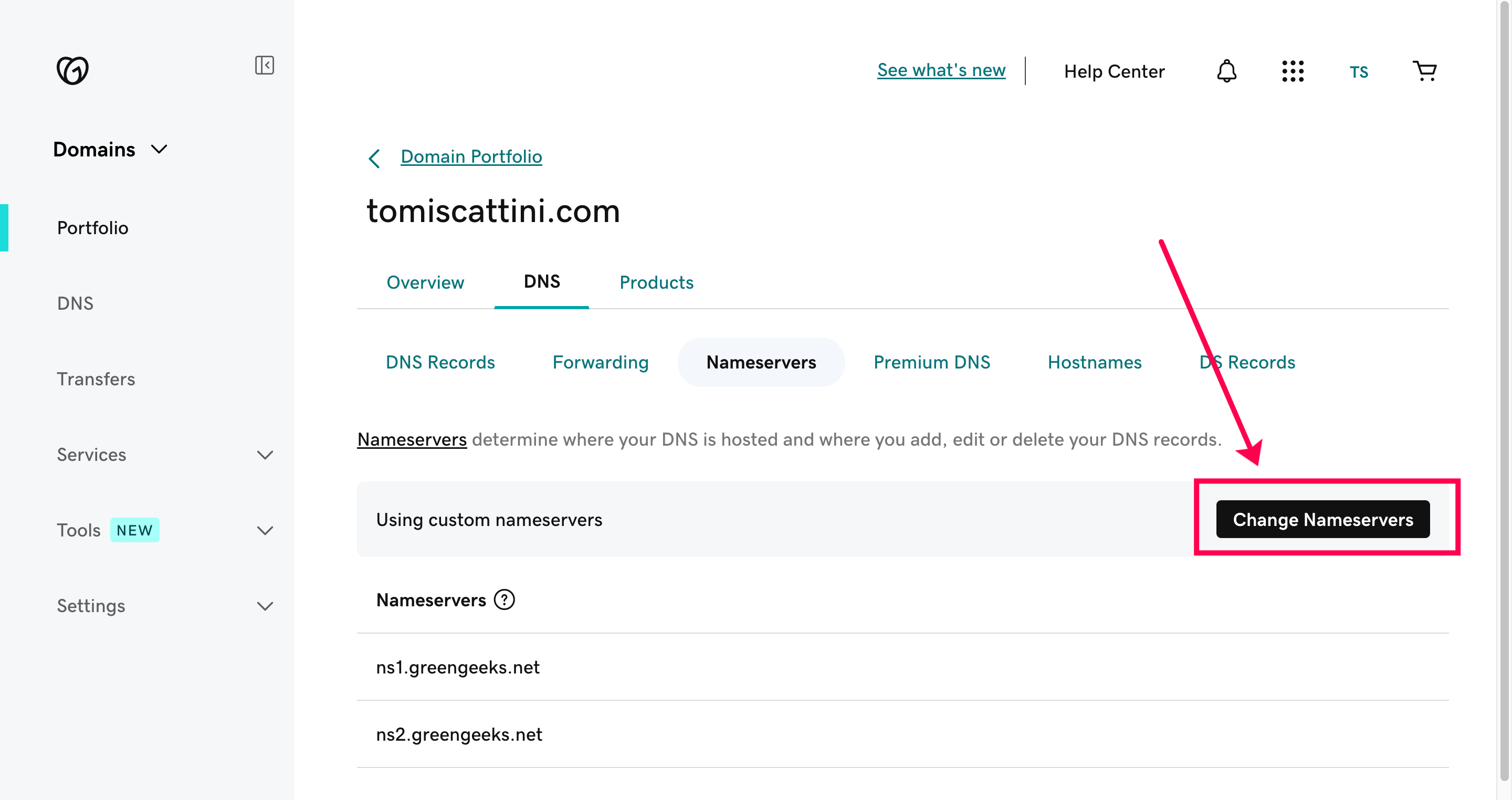Switch to the Overview tab
Image resolution: width=1512 pixels, height=800 pixels.
pyautogui.click(x=425, y=282)
